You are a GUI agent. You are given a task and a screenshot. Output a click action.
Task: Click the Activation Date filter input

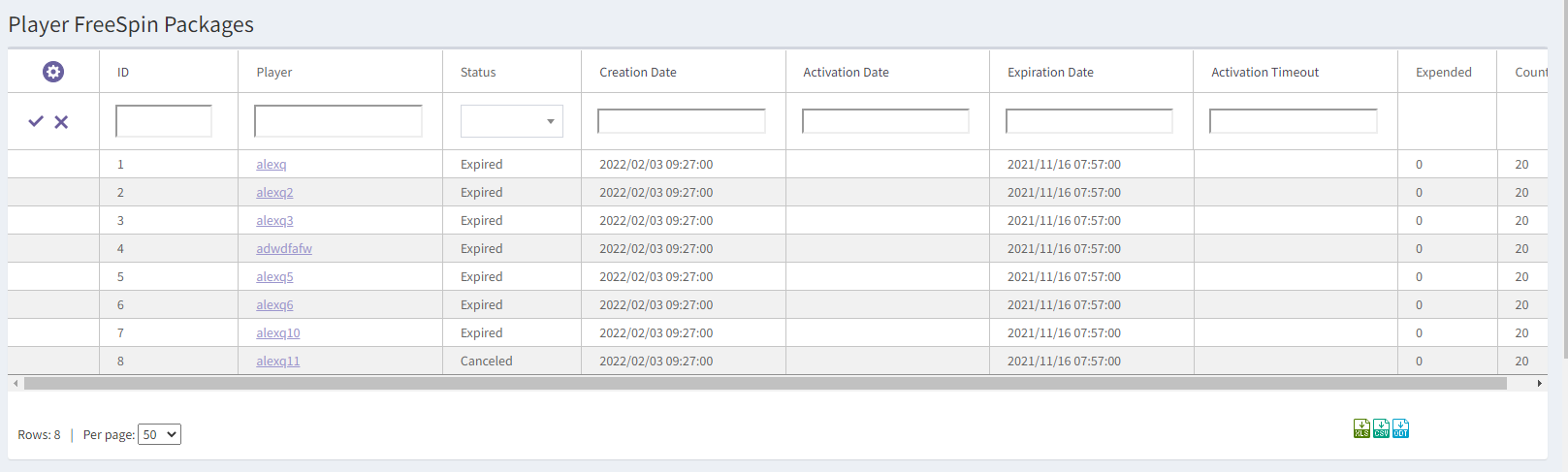[x=885, y=121]
